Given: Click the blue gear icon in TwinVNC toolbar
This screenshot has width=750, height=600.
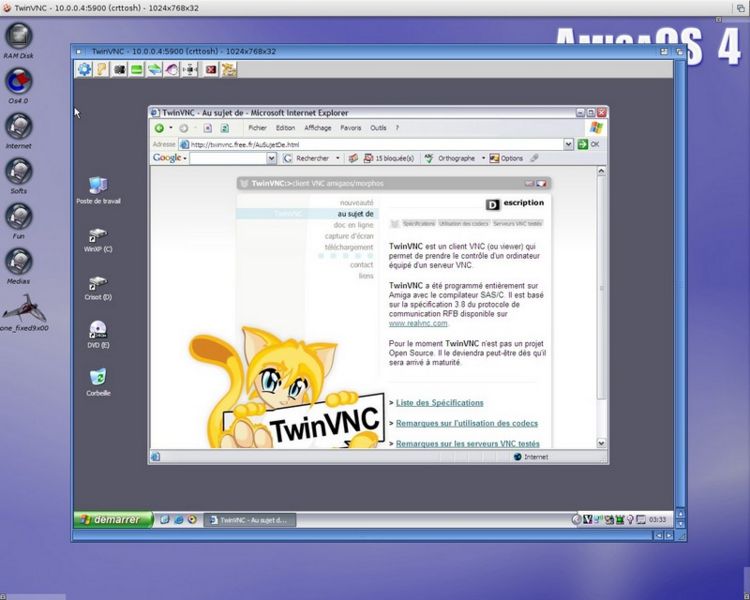Looking at the screenshot, I should coord(84,69).
